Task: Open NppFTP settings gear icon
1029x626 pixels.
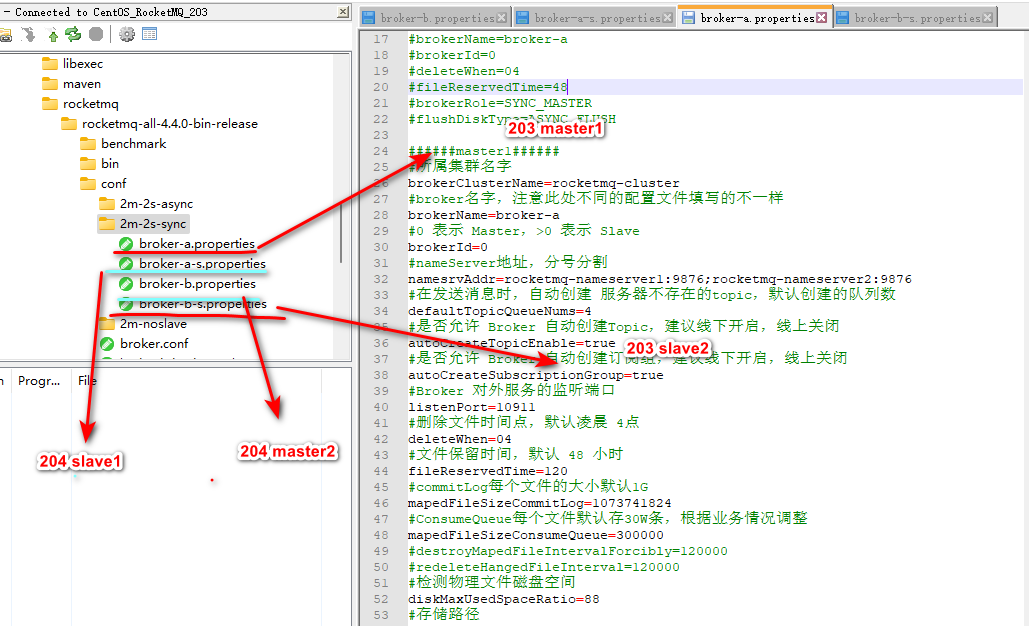Action: (x=127, y=34)
